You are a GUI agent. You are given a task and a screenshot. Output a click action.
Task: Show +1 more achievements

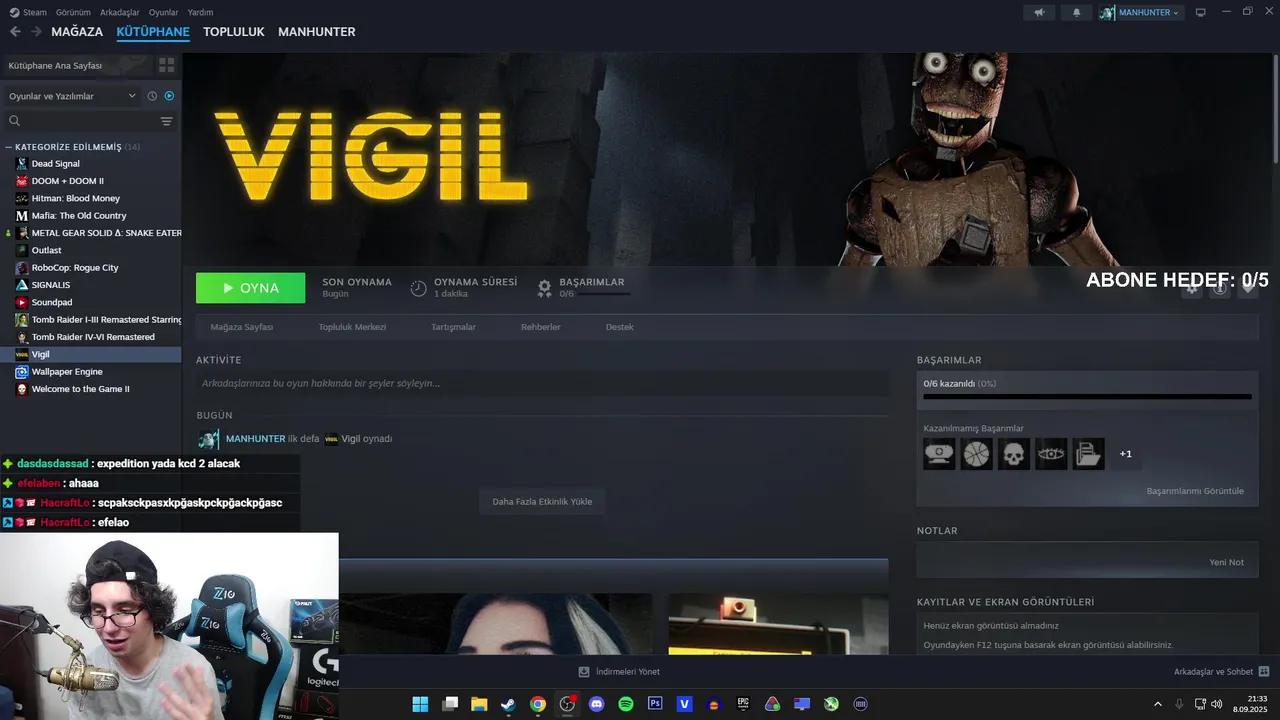(x=1126, y=454)
